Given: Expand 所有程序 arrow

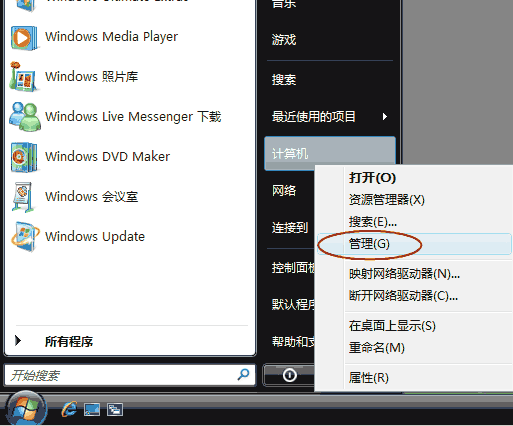Looking at the screenshot, I should [18, 340].
